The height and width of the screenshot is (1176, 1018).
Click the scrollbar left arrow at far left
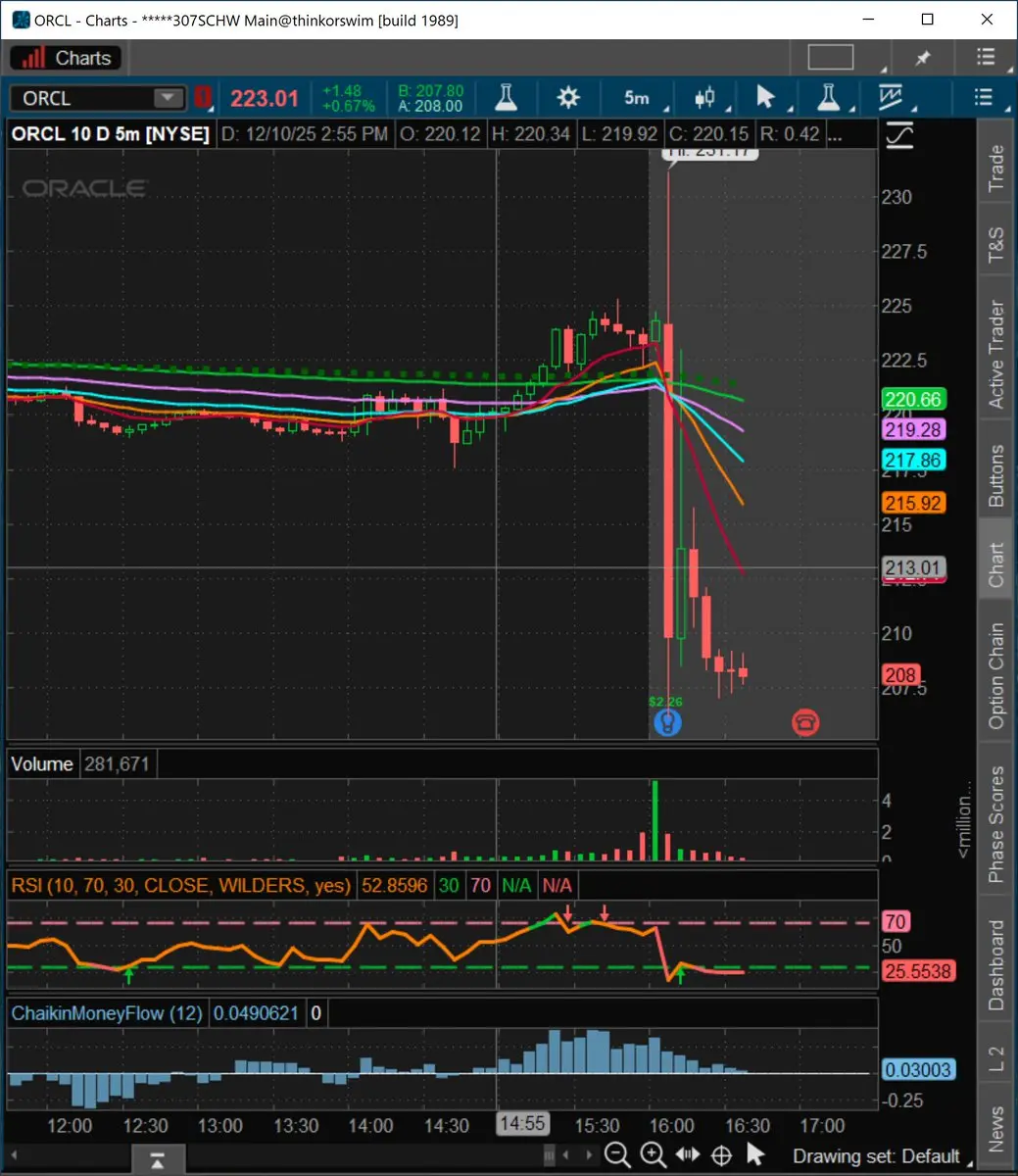point(16,1155)
